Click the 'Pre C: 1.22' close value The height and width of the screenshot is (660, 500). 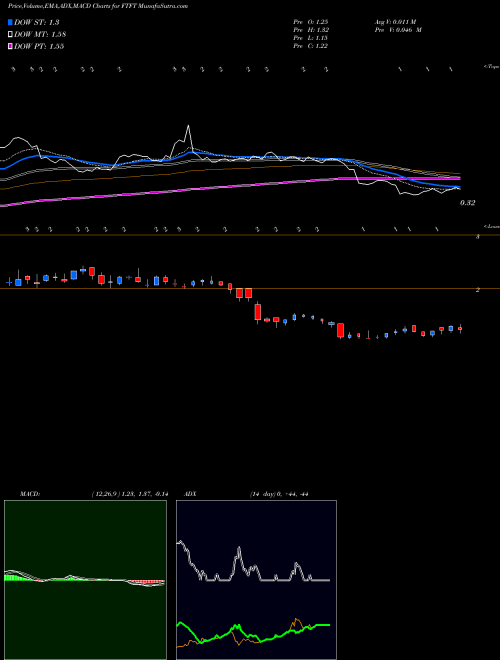point(311,46)
